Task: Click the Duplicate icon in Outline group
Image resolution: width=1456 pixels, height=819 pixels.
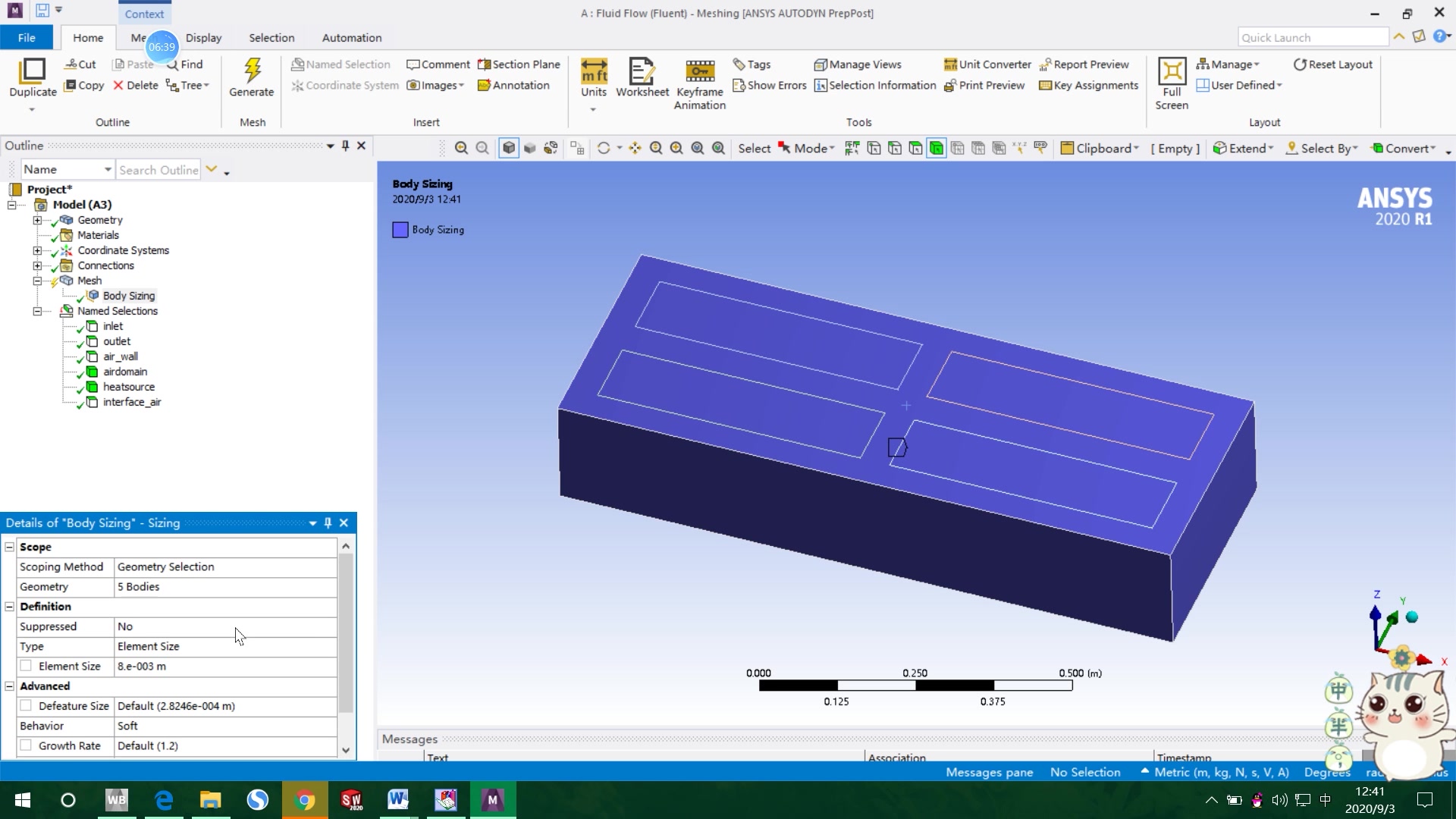Action: pos(33,72)
